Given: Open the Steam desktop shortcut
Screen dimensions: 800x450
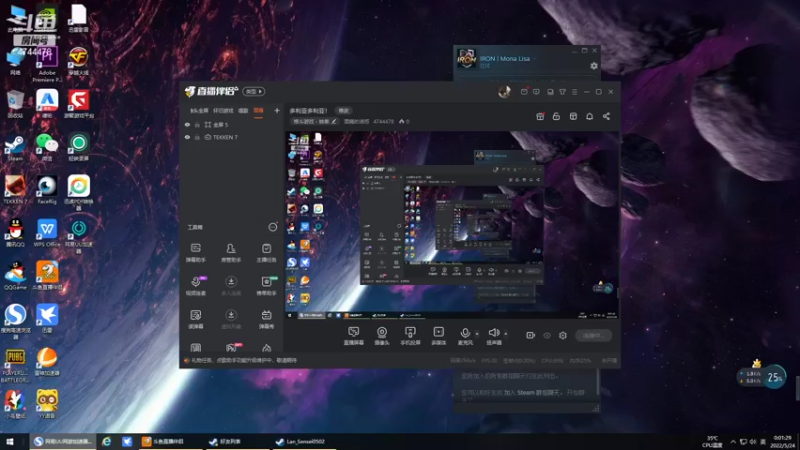Looking at the screenshot, I should pos(15,148).
